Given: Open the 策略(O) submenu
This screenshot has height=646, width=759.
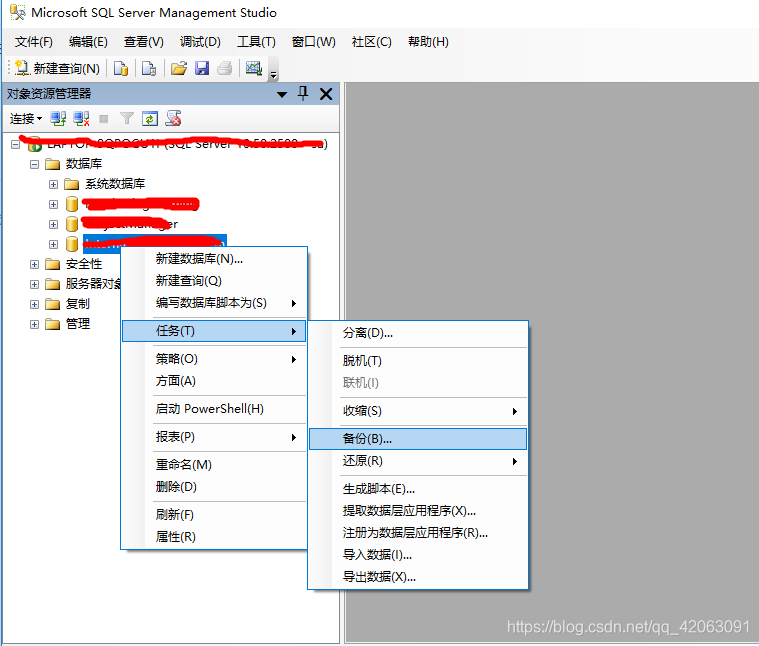Looking at the screenshot, I should (214, 359).
